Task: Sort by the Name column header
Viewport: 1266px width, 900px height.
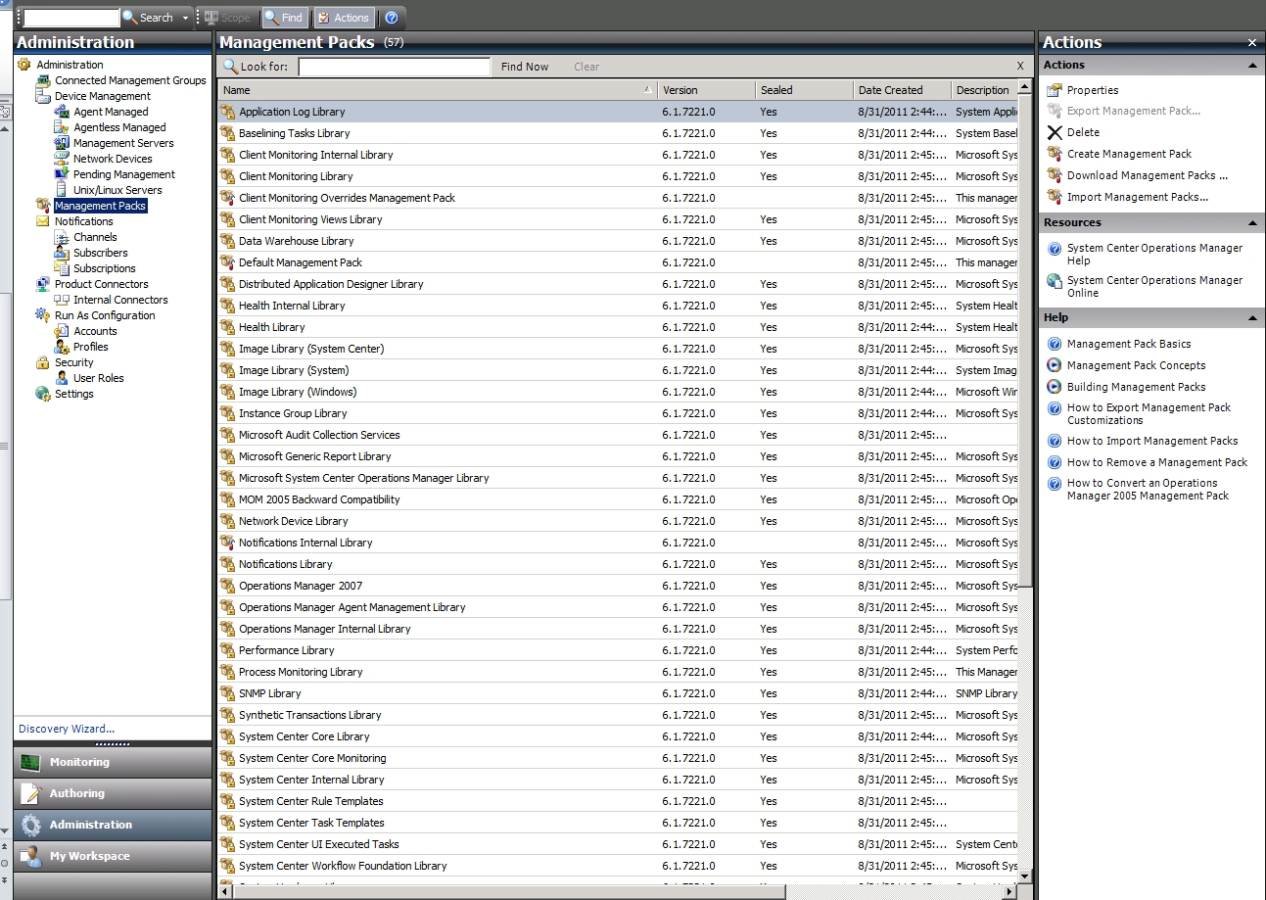Action: click(437, 90)
